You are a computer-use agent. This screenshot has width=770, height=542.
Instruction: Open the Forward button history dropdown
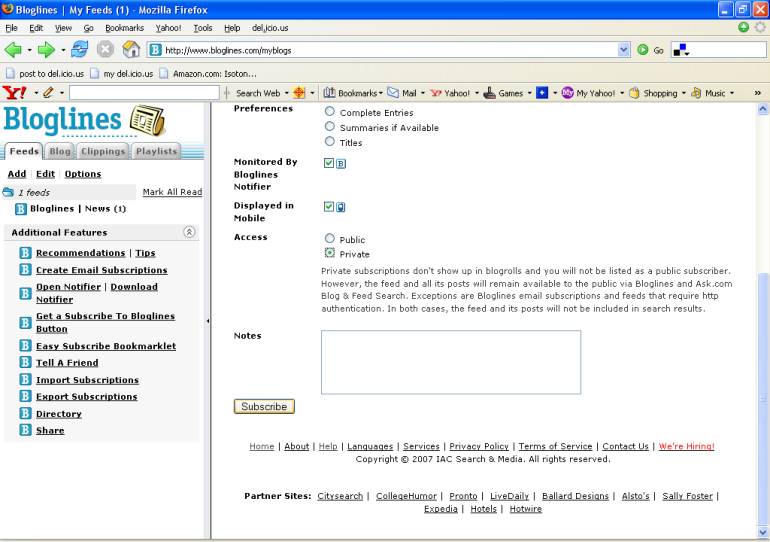[63, 50]
